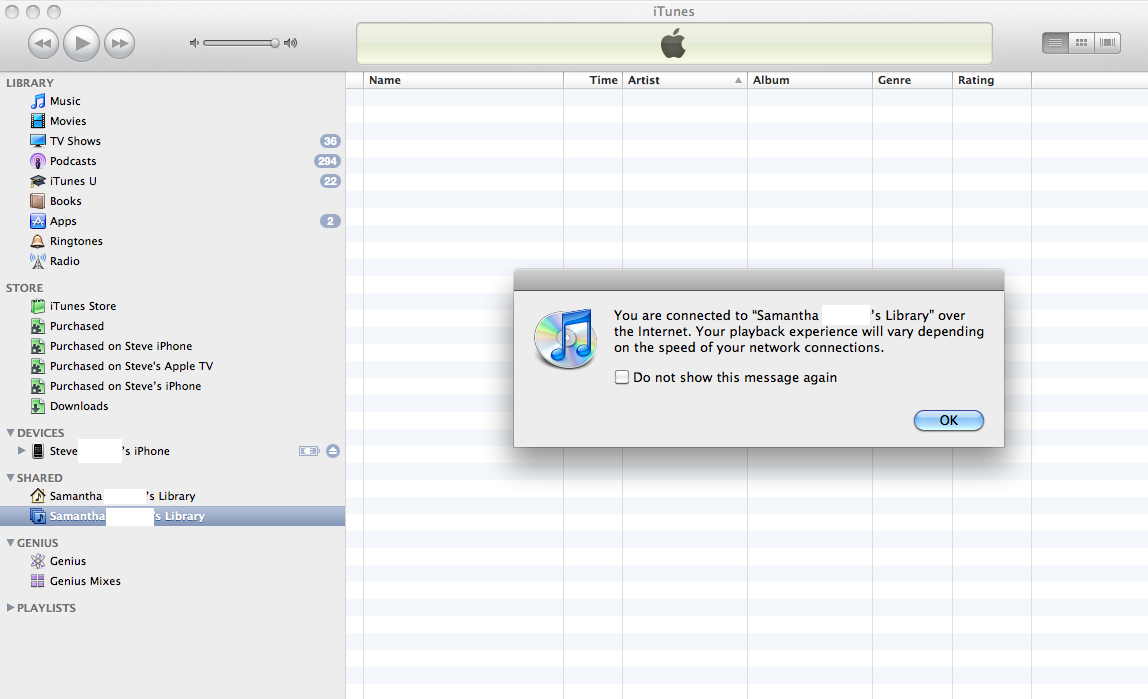Switch to grid view

pos(1081,42)
